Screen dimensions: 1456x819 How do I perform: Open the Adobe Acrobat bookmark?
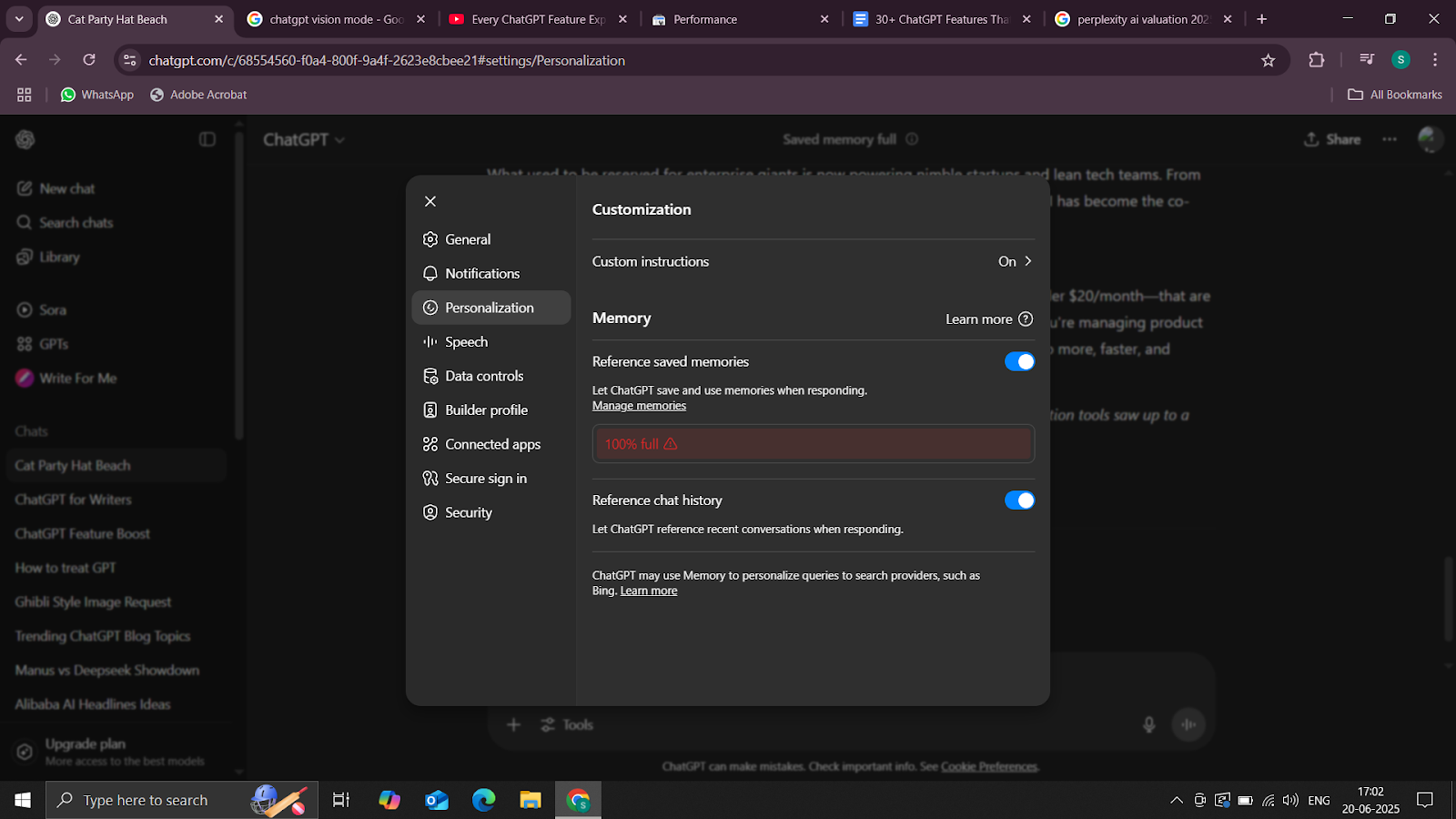(198, 95)
